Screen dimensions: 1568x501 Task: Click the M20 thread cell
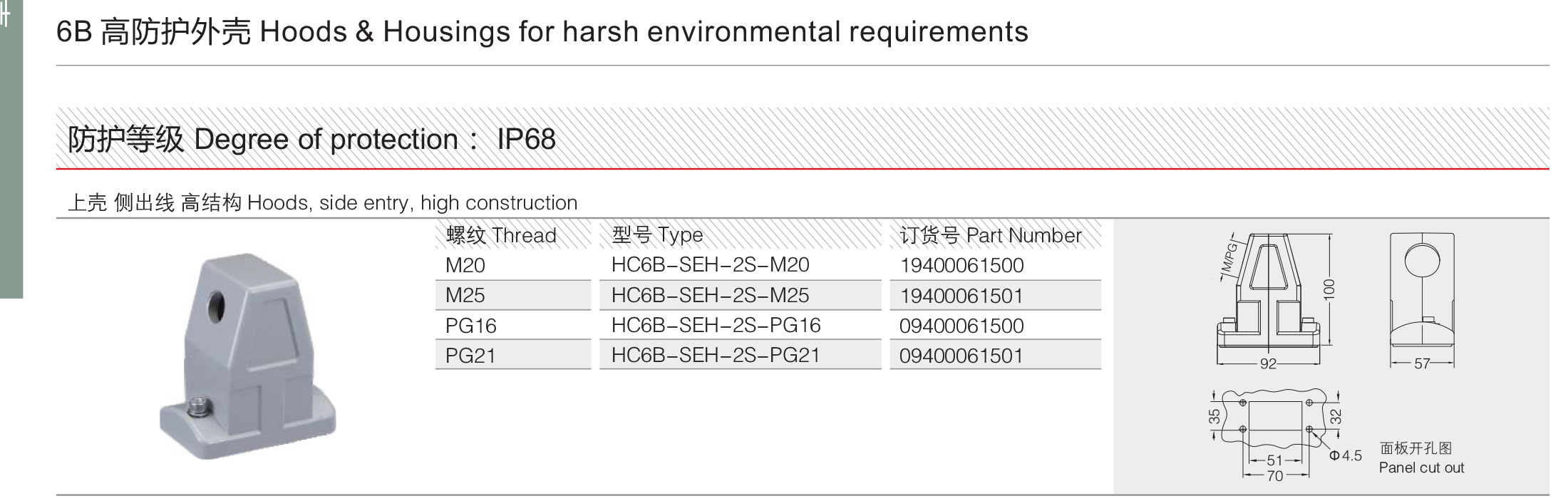[x=513, y=265]
